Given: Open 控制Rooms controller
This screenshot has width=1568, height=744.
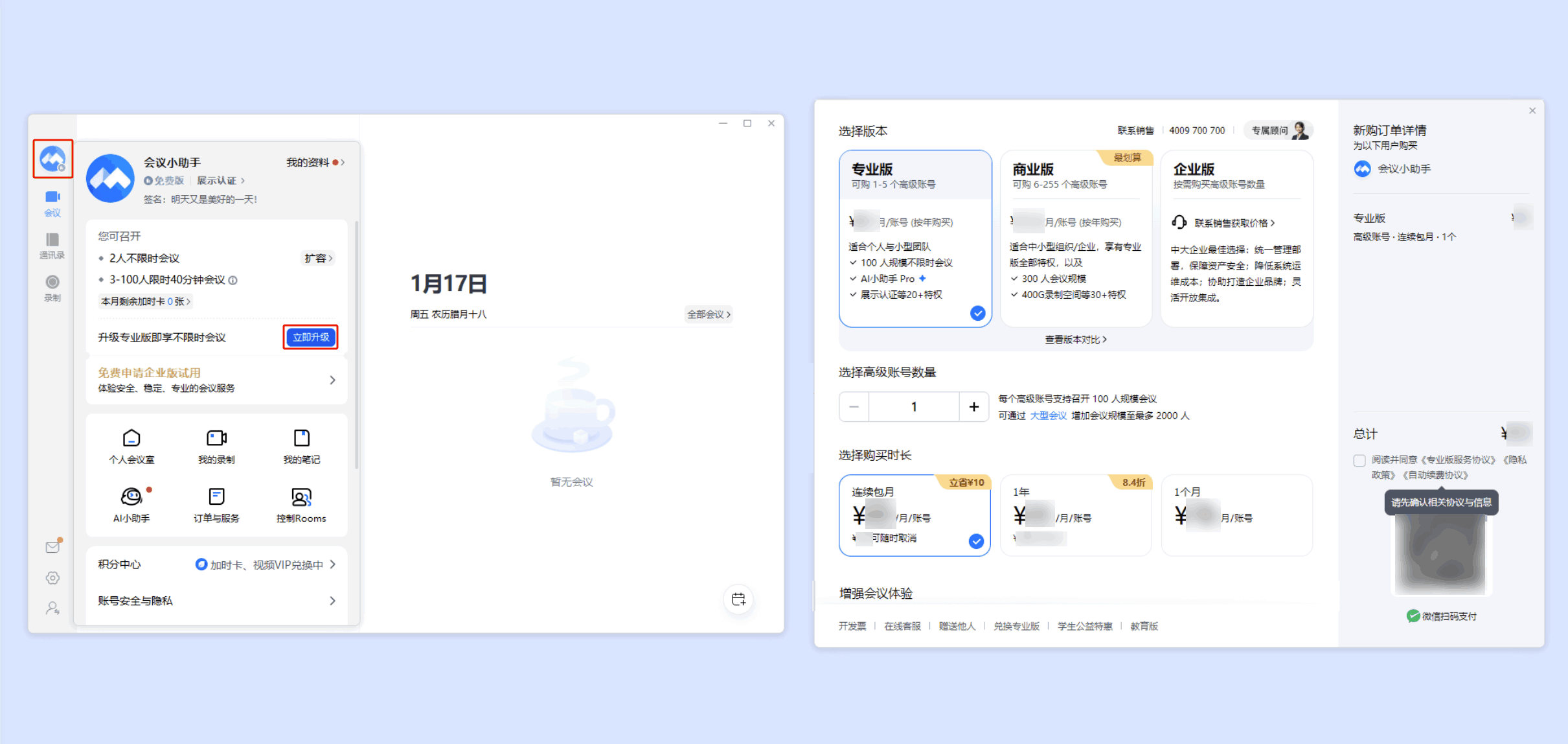Looking at the screenshot, I should 301,505.
